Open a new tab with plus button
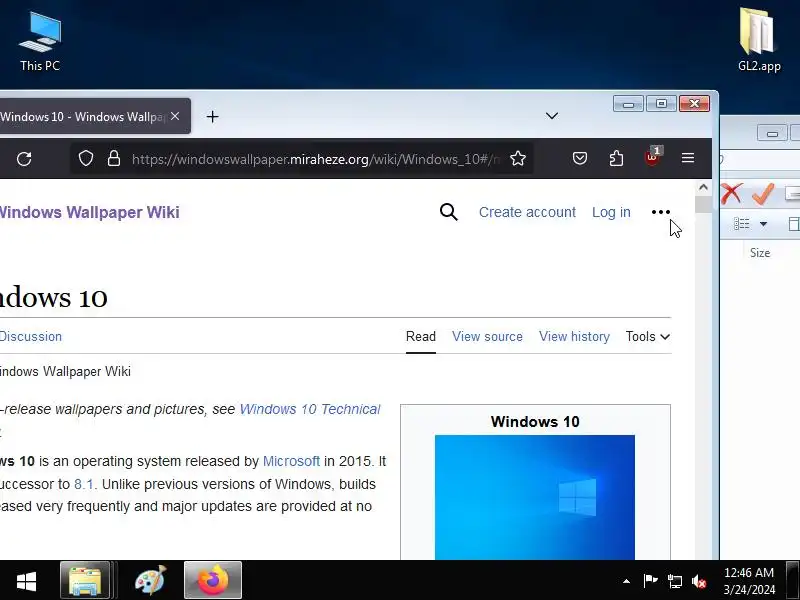This screenshot has height=600, width=800. click(212, 117)
